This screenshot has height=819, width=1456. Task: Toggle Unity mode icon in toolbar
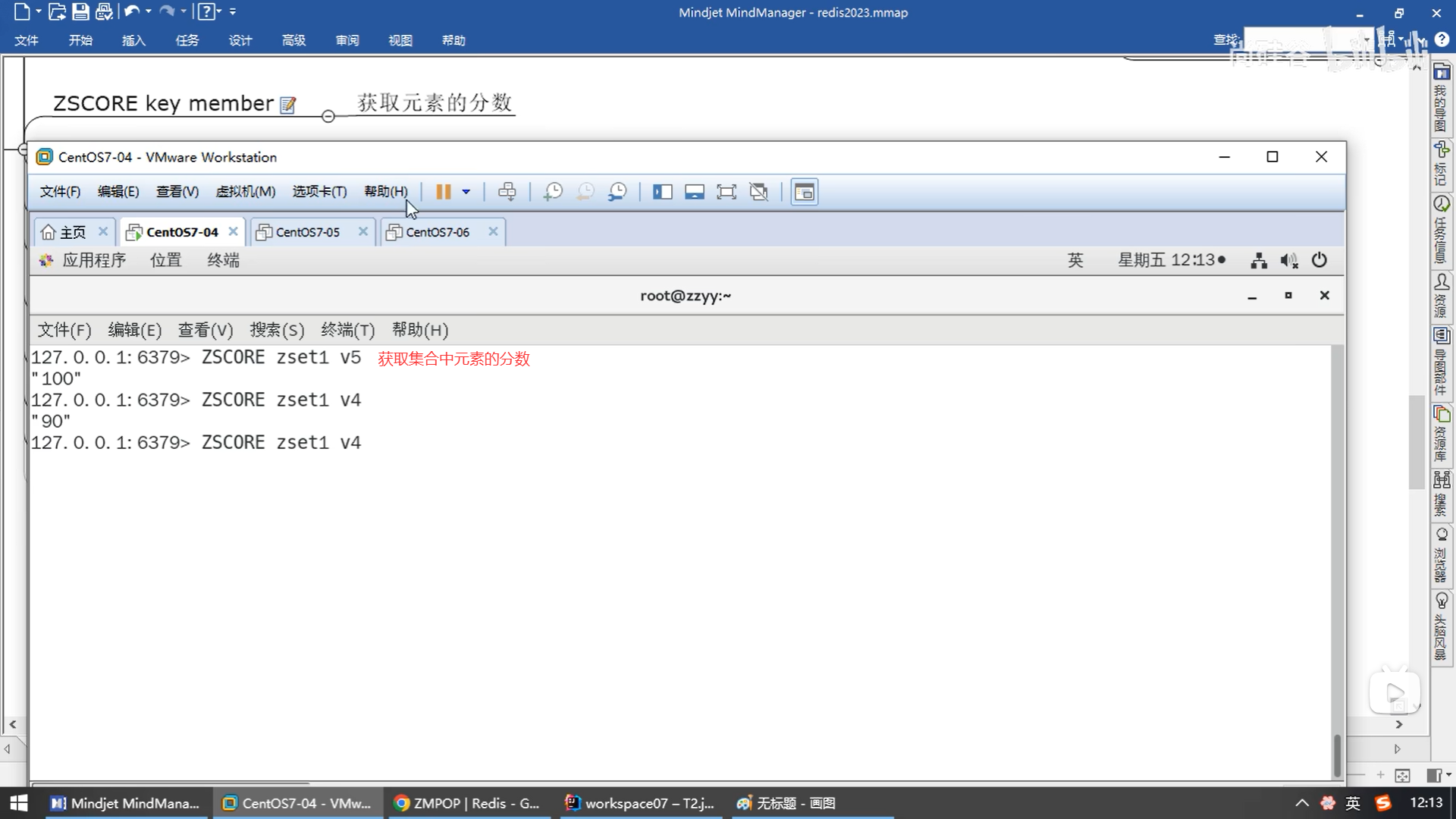tap(758, 192)
